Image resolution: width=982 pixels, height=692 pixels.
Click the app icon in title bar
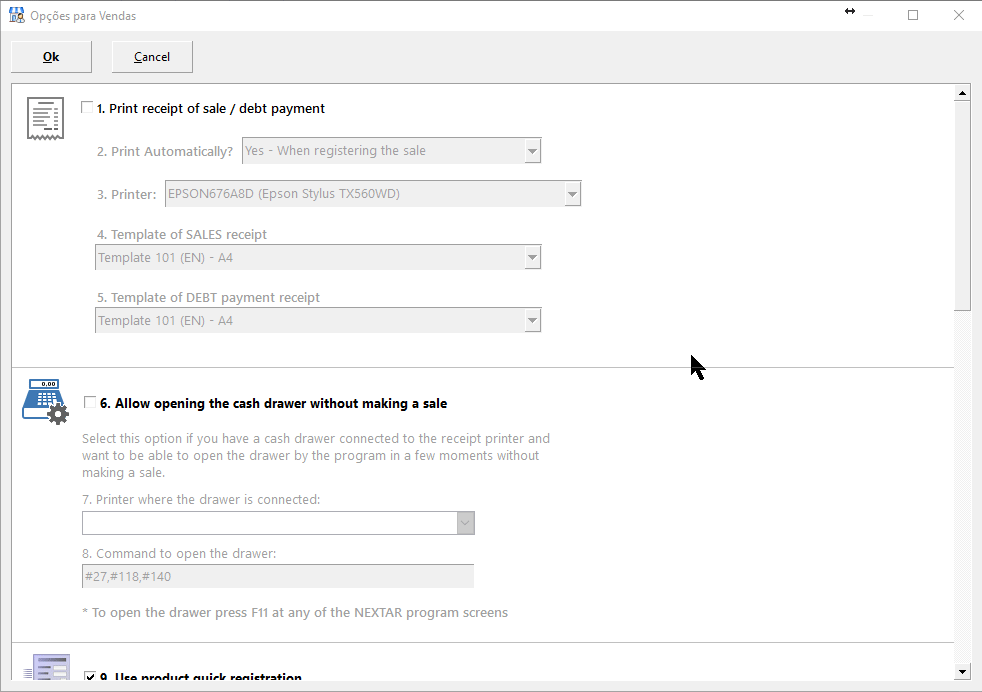17,15
